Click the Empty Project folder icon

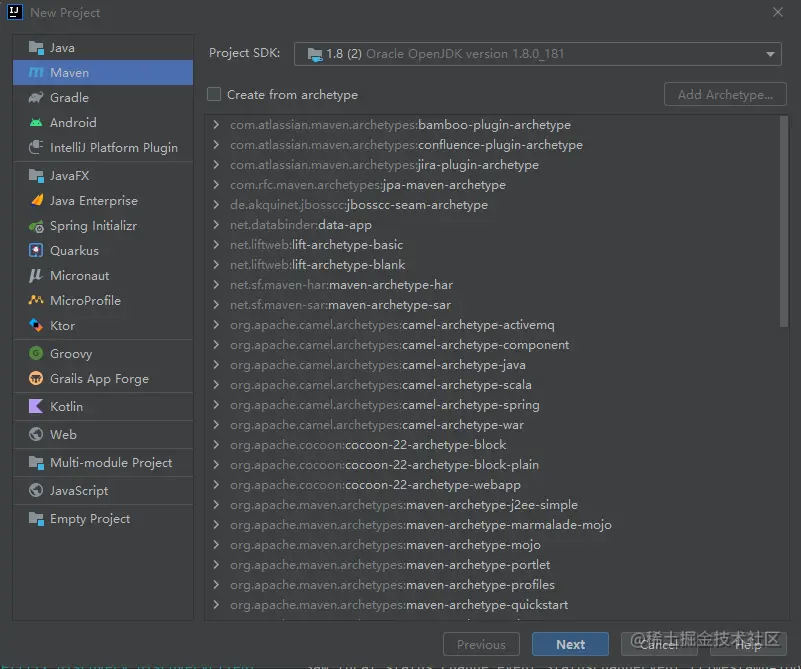pos(36,519)
